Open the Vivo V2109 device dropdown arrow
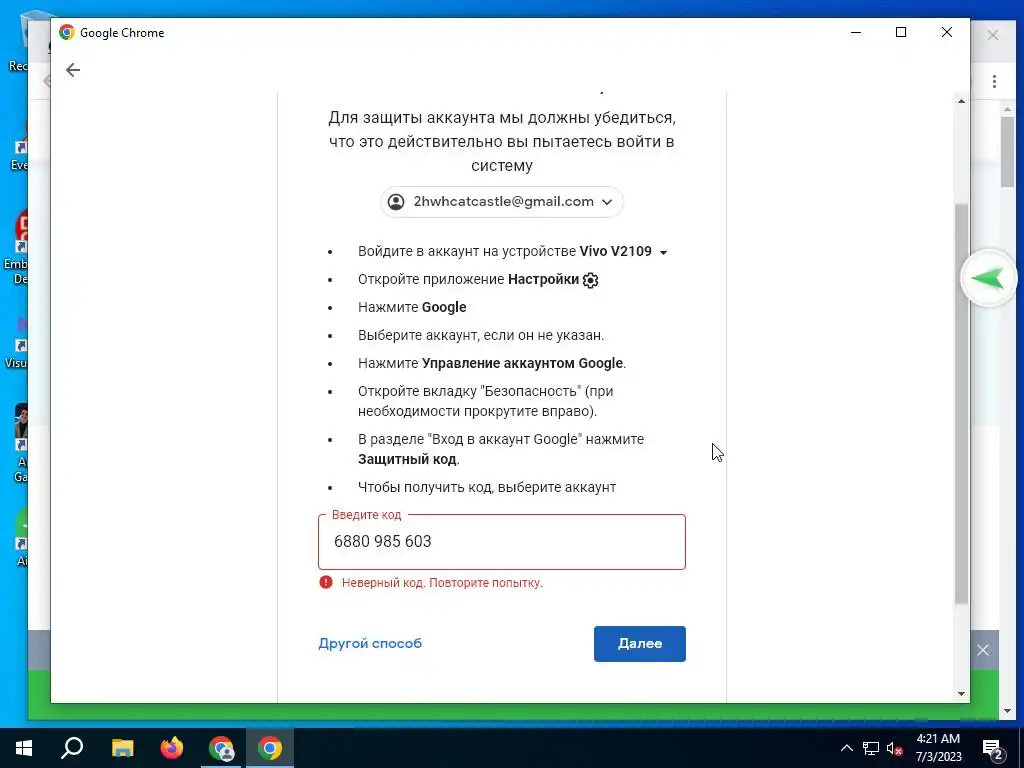This screenshot has width=1024, height=768. pos(664,253)
